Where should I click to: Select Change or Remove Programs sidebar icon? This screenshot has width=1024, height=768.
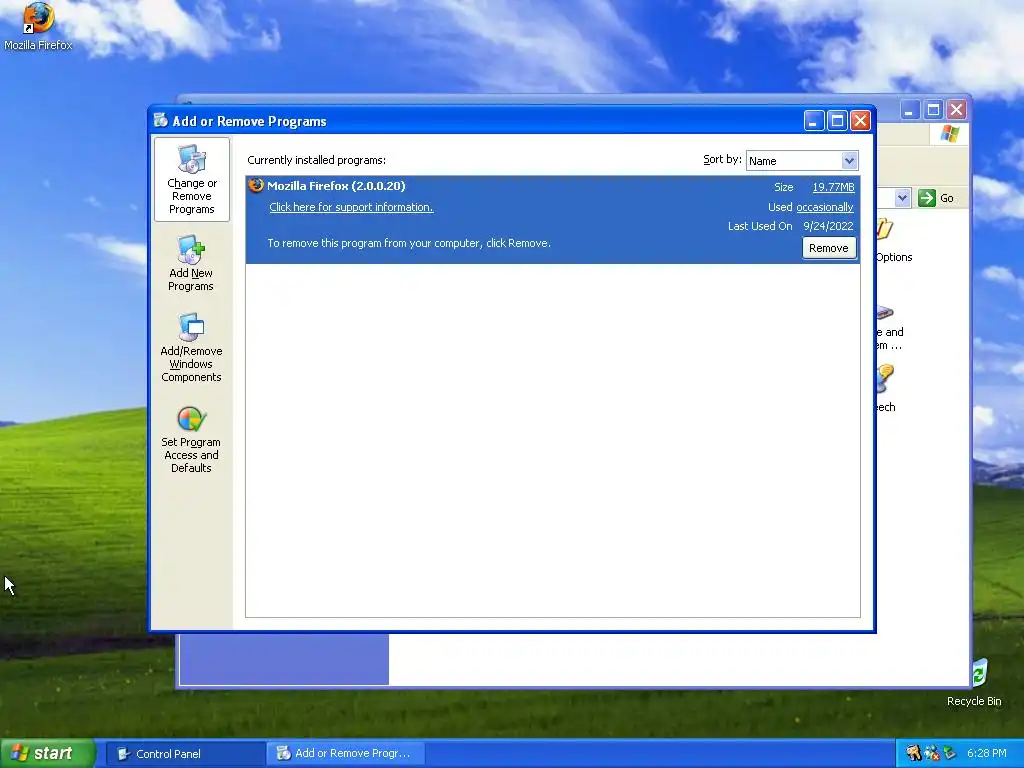click(x=191, y=180)
